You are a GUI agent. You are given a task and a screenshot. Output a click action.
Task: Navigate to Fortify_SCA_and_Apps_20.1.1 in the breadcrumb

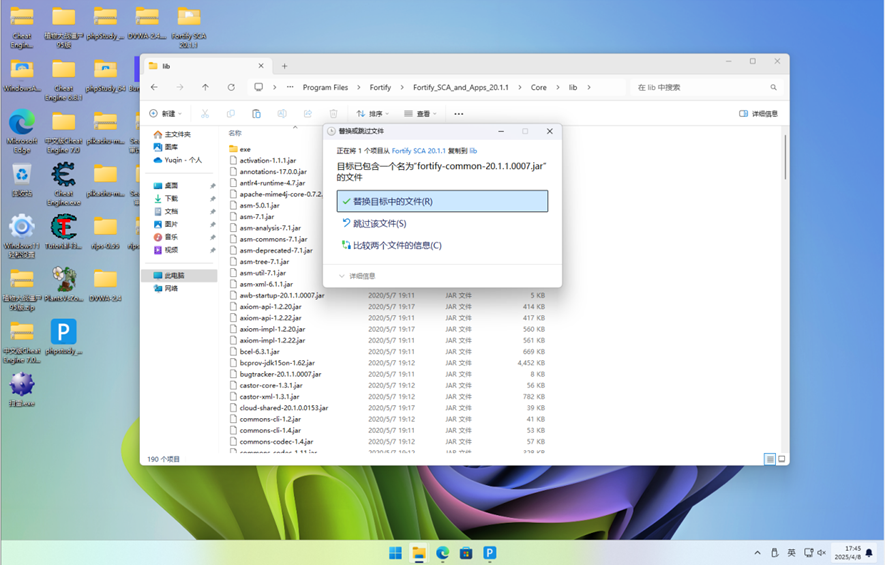[x=461, y=87]
